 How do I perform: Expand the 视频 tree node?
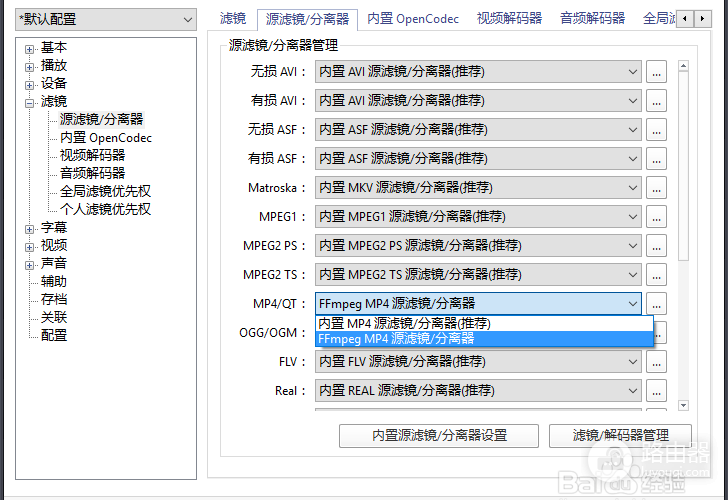[29, 247]
